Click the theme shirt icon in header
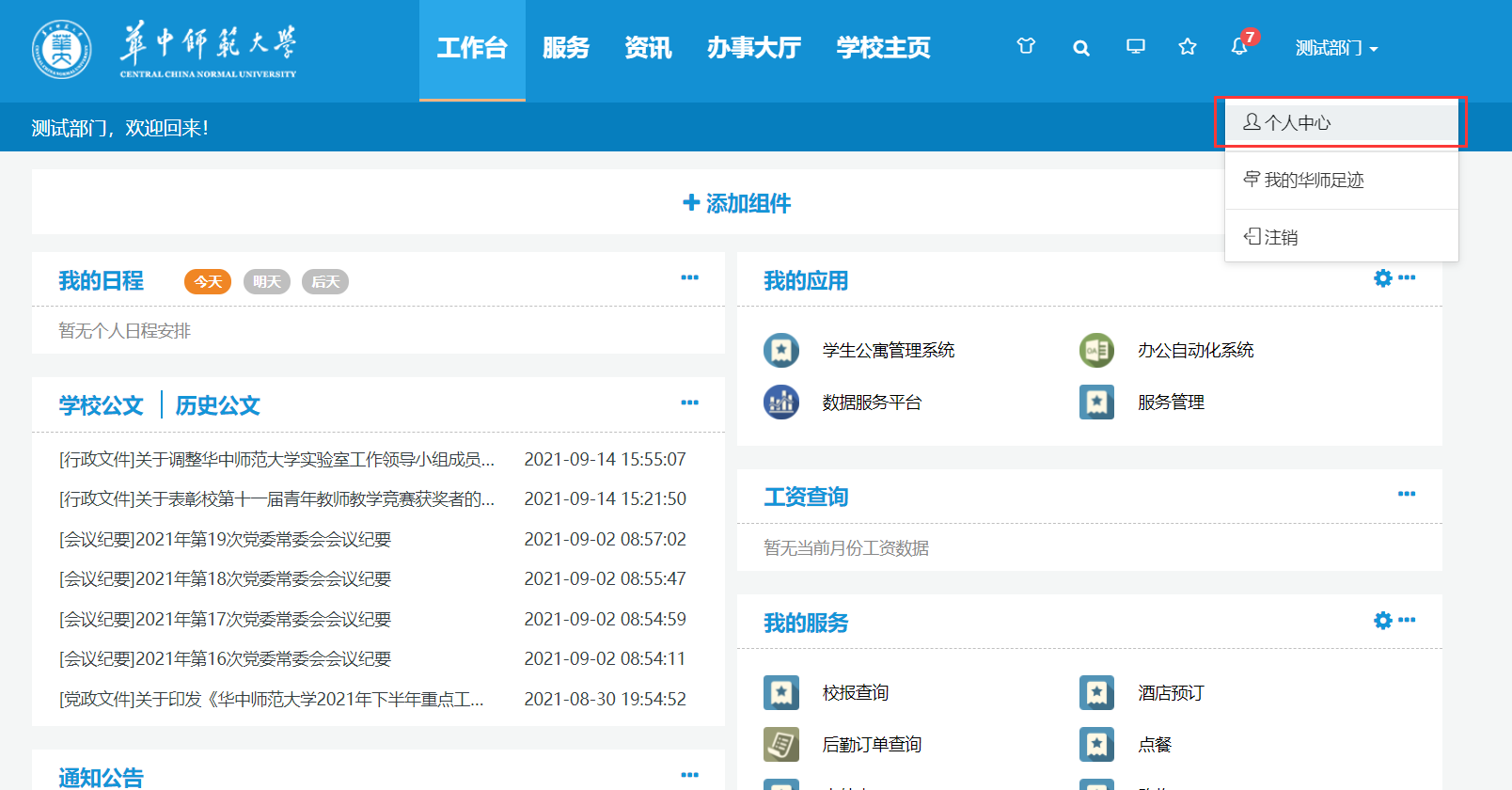 [x=1026, y=46]
